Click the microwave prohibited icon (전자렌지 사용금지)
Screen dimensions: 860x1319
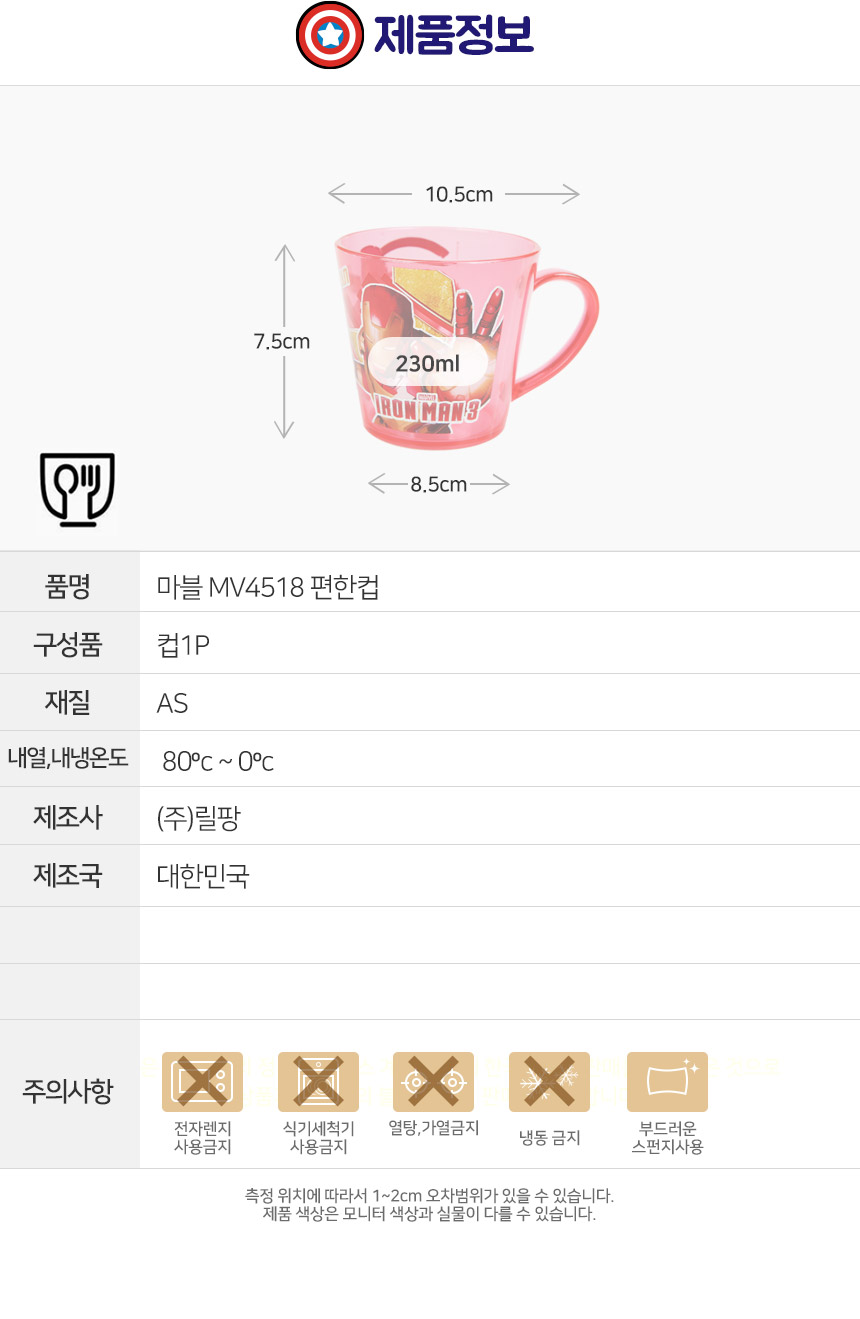(202, 1082)
